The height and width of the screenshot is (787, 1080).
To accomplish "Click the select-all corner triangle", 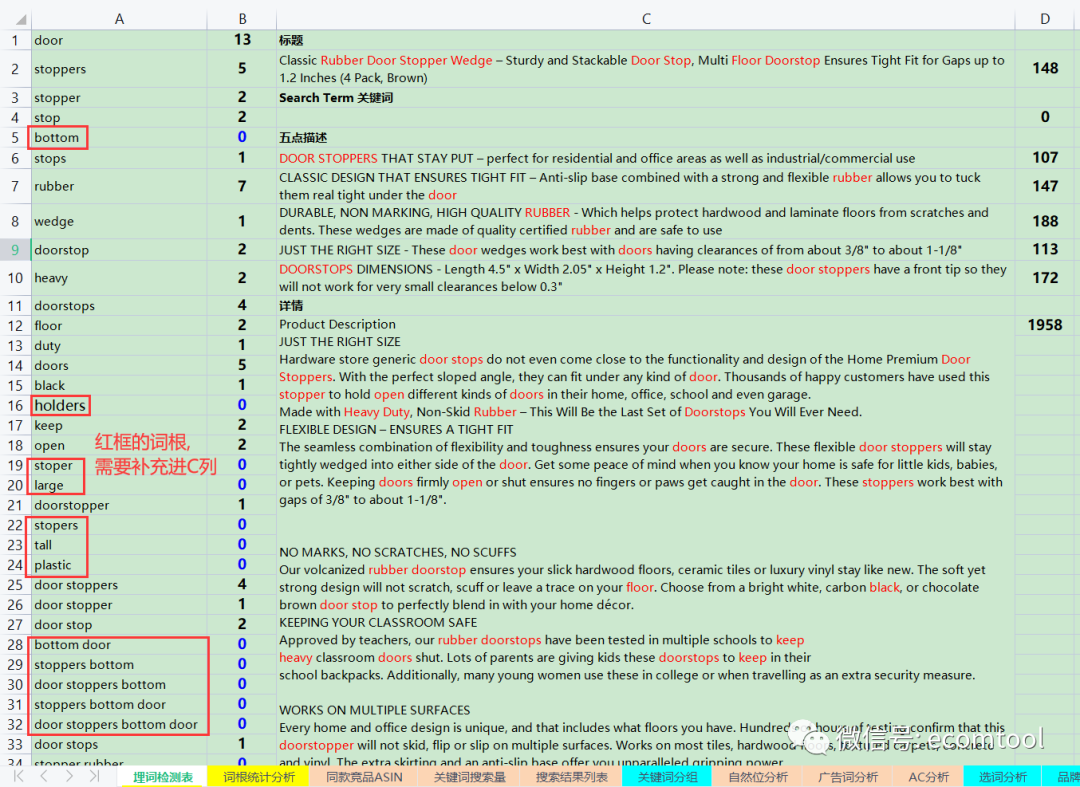I will [x=21, y=20].
